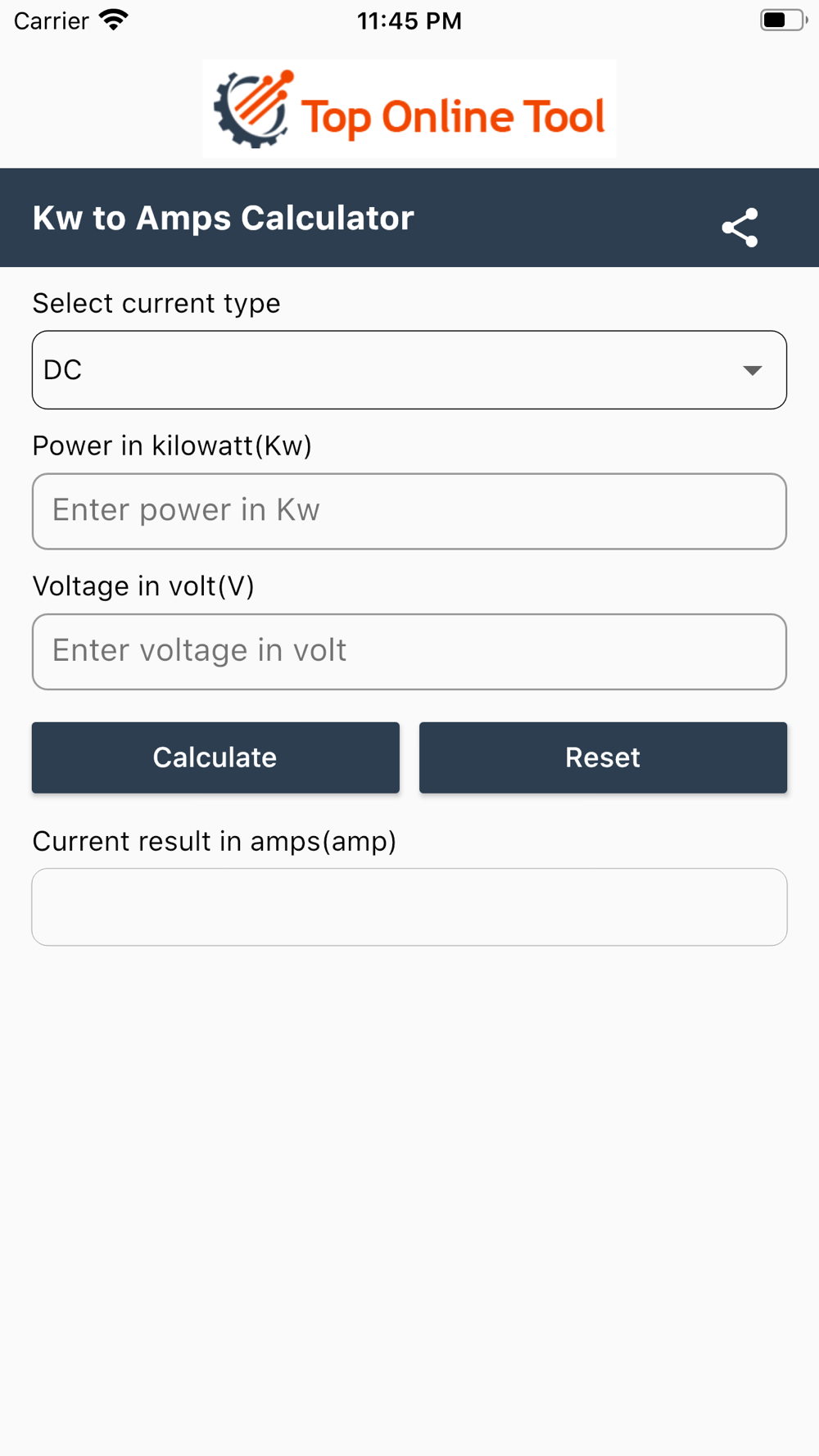Focus the Enter power in Kw field
This screenshot has height=1456, width=819.
tap(409, 511)
